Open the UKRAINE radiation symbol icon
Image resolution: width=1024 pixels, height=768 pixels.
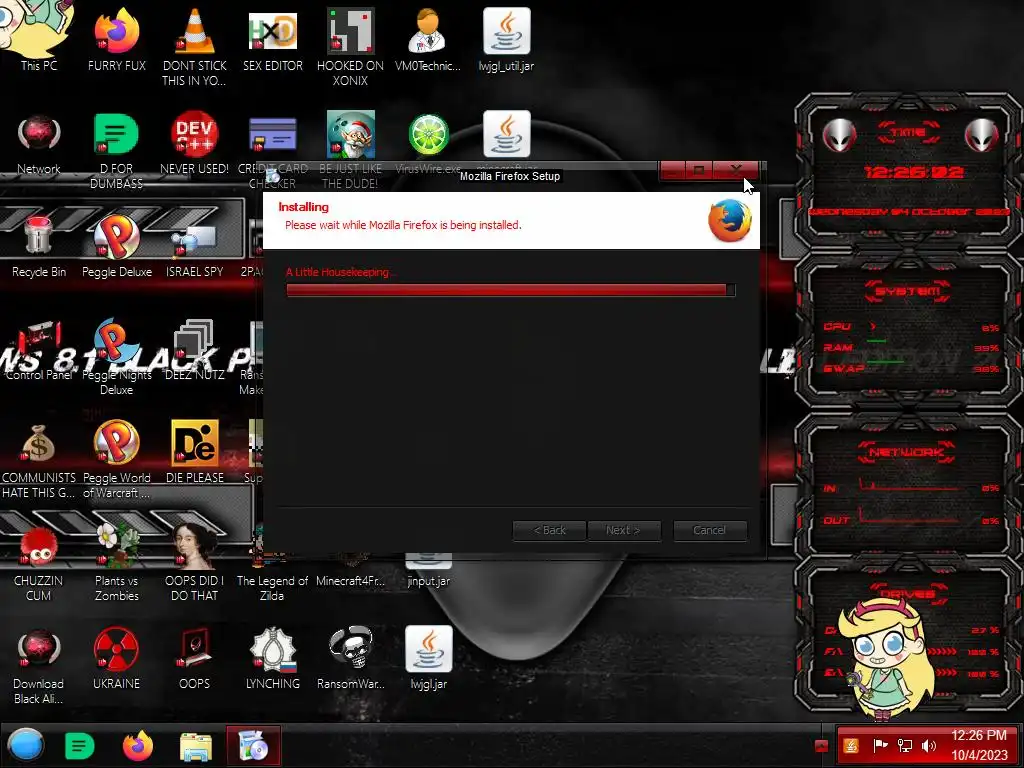coord(116,656)
